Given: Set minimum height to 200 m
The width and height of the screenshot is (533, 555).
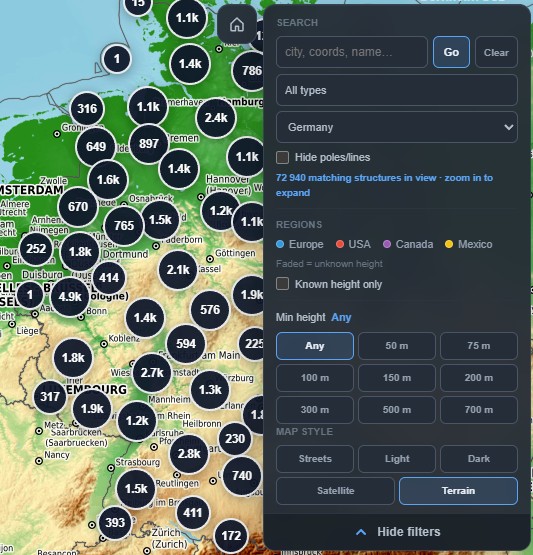Looking at the screenshot, I should click(478, 378).
